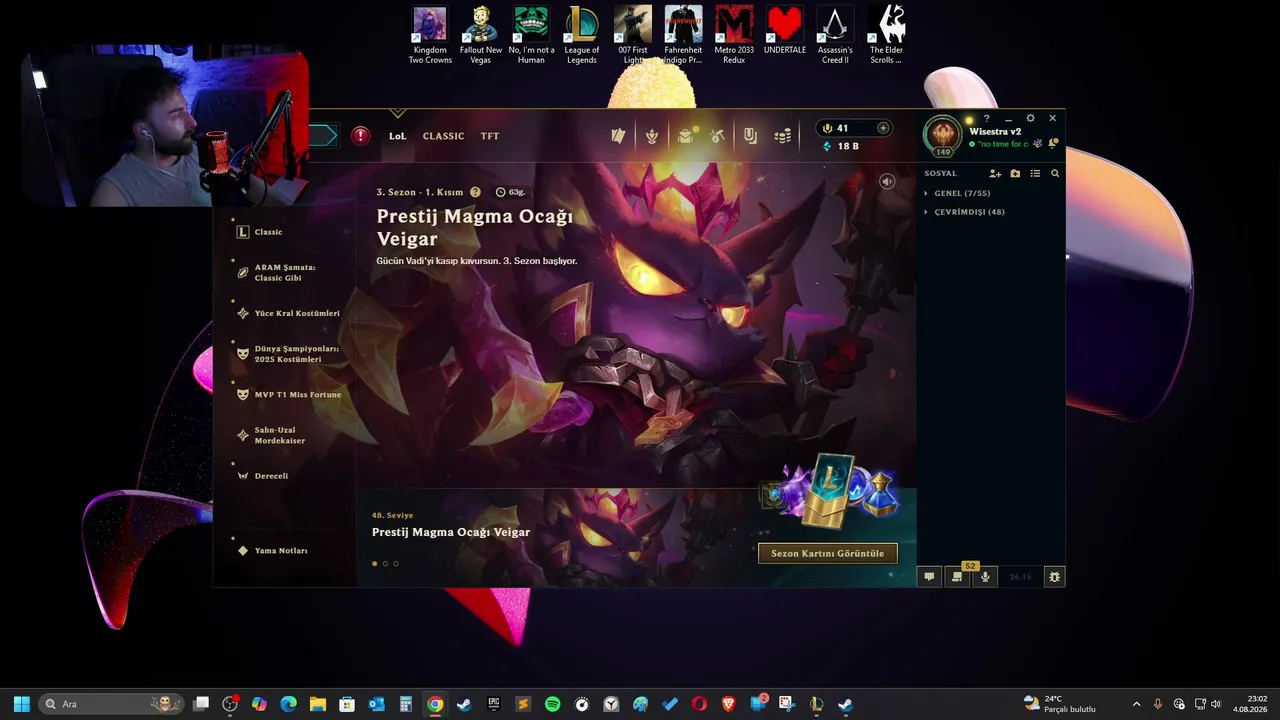Open the Fallout New Vegas desktop shortcut
Viewport: 1280px width, 720px height.
(480, 36)
